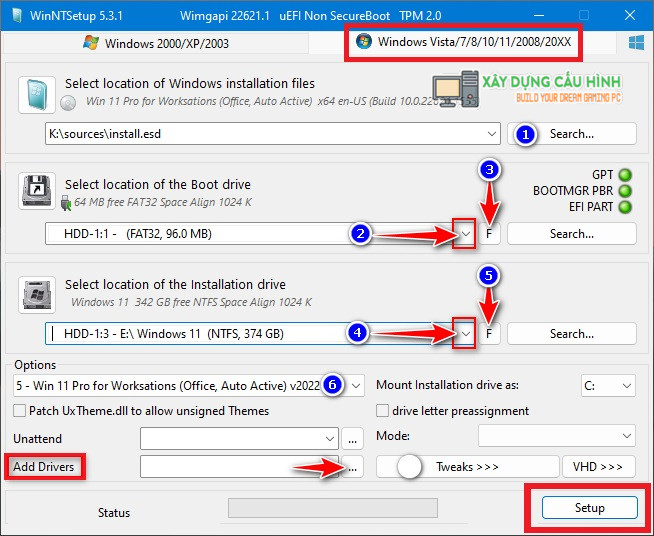The image size is (654, 536).
Task: Search for the Boot drive location
Action: pos(572,234)
